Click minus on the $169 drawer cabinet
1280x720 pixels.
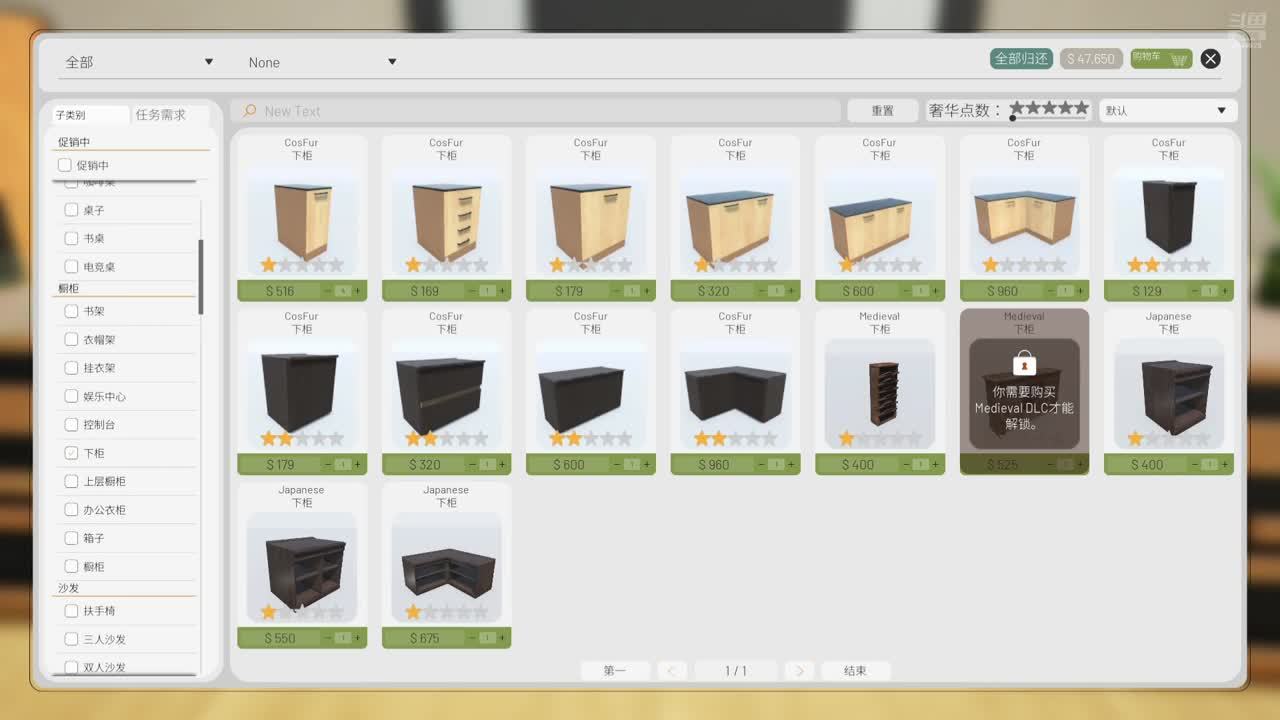(472, 291)
